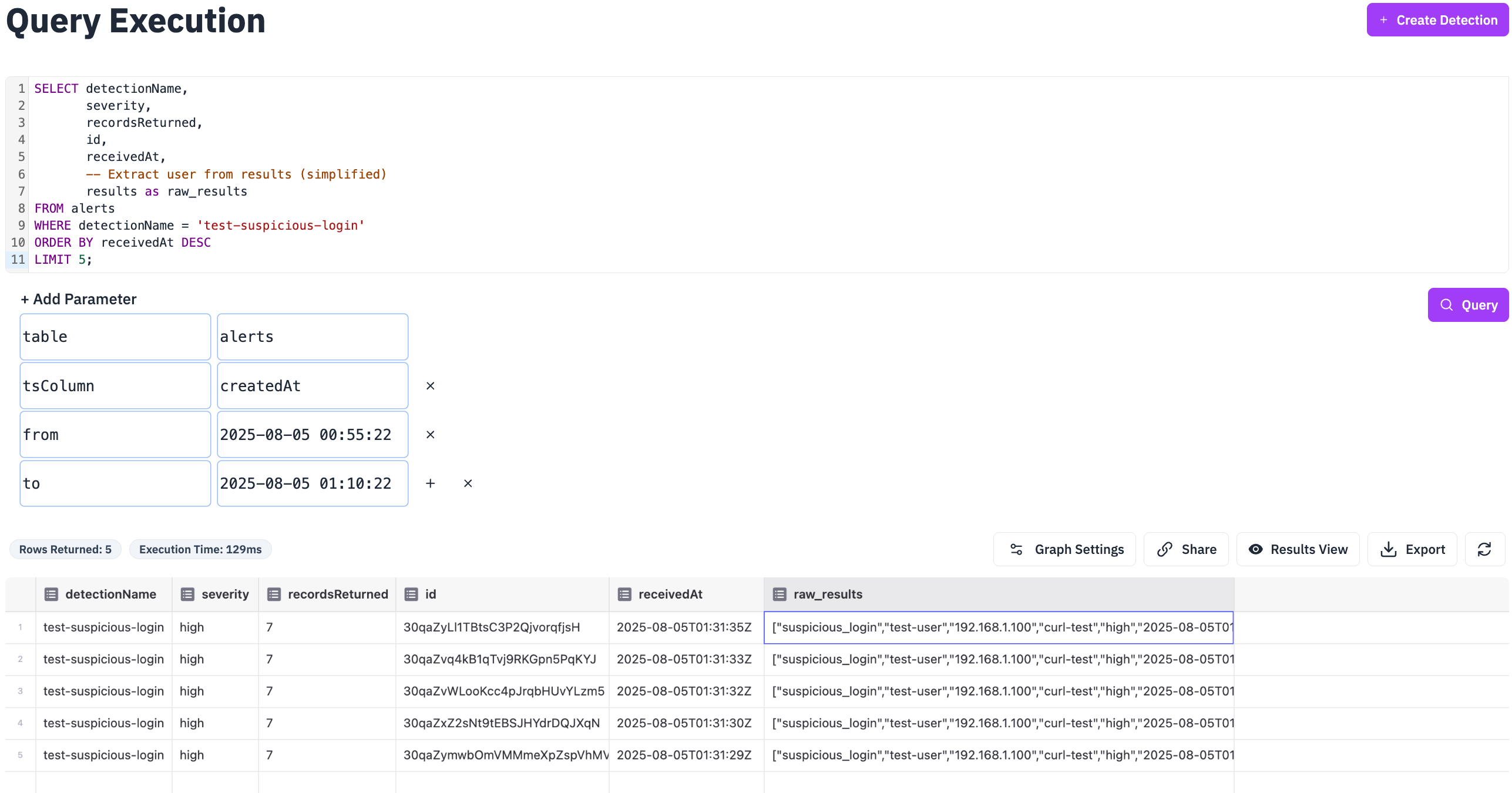Click the + next to the to parameter
This screenshot has height=793, width=1512.
(431, 483)
